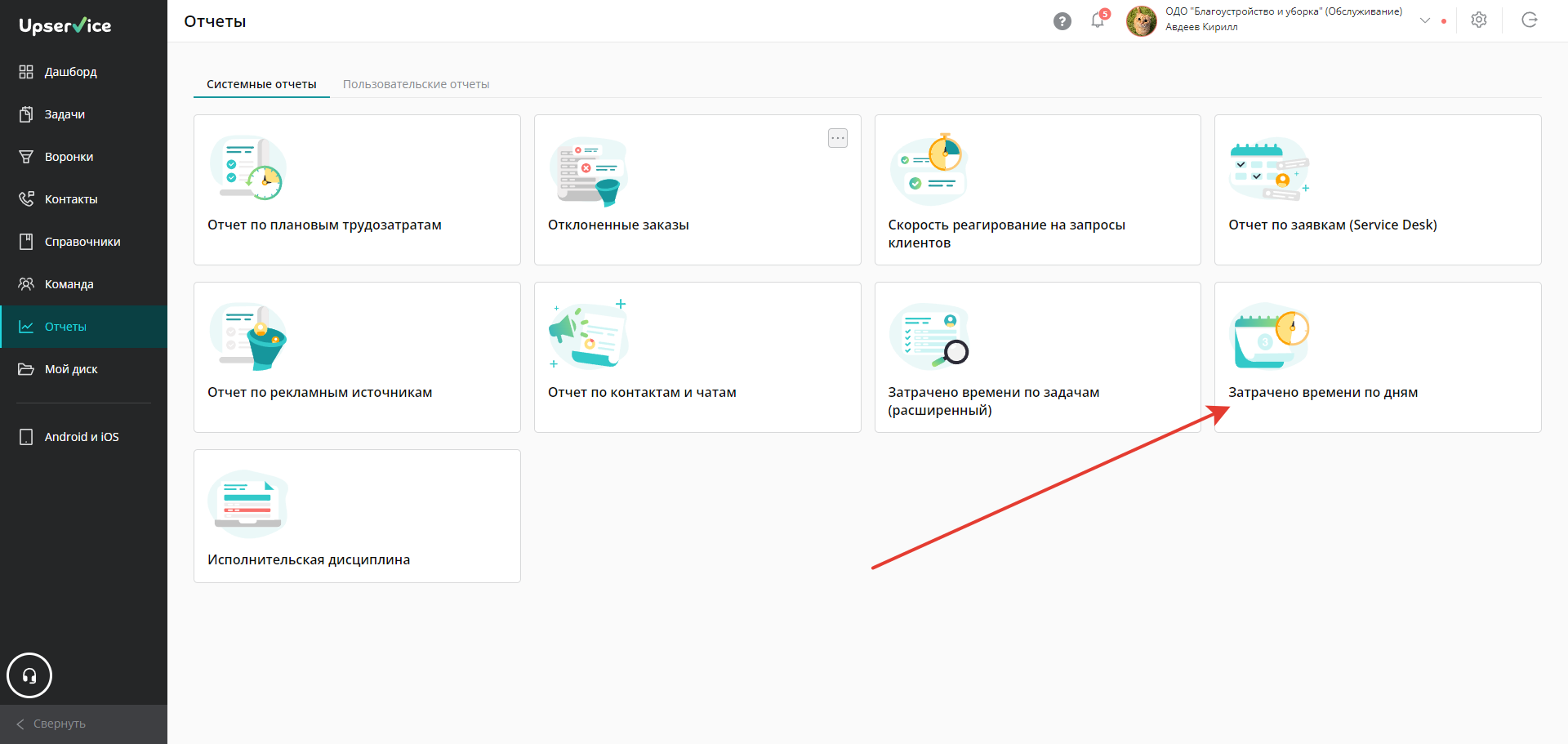Click the Отчет по плановым трудозатратам illustration
The width and height of the screenshot is (1568, 744).
tap(248, 168)
